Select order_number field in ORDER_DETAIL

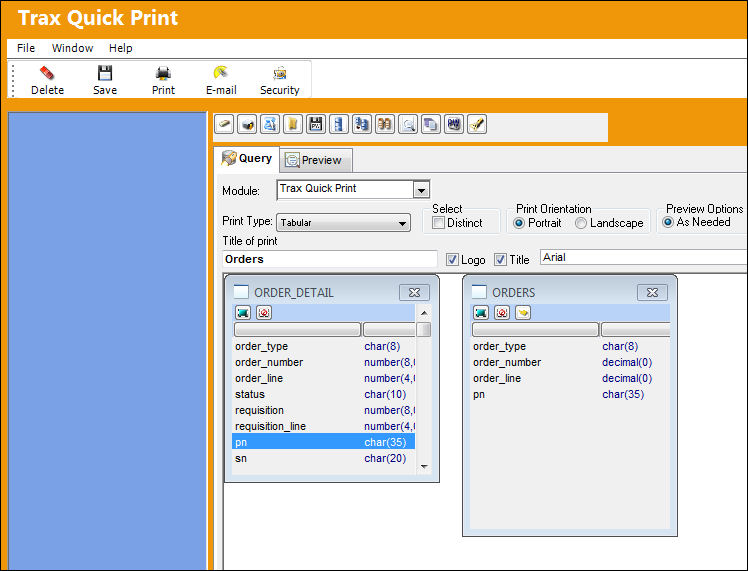point(323,363)
